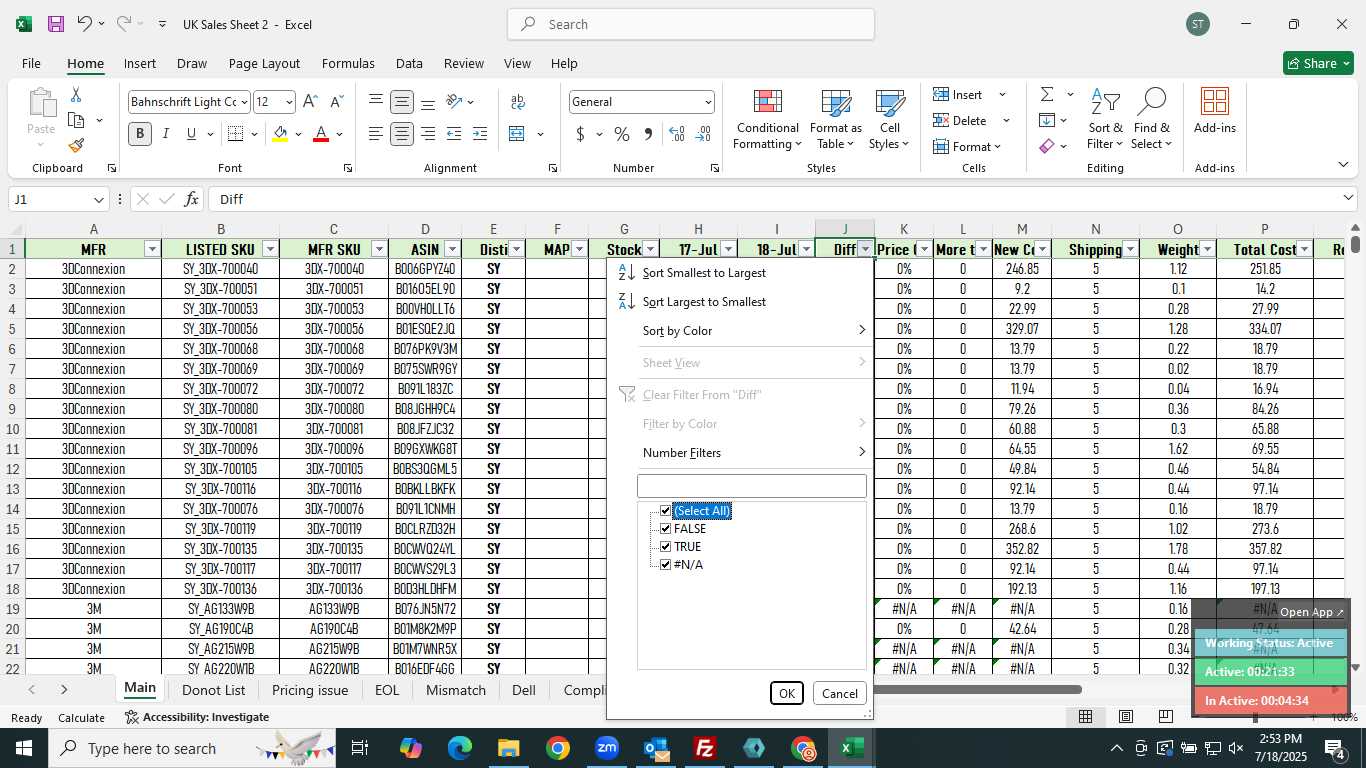Screen dimensions: 1366x768
Task: Choose Sort Largest to Smallest
Action: click(x=740, y=302)
